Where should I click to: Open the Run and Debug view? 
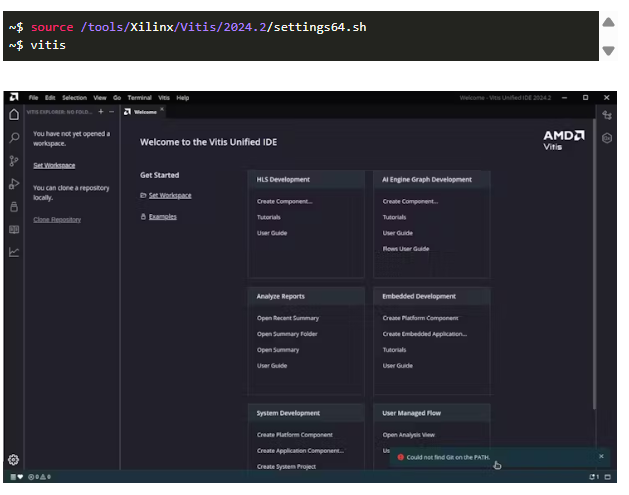pos(14,183)
